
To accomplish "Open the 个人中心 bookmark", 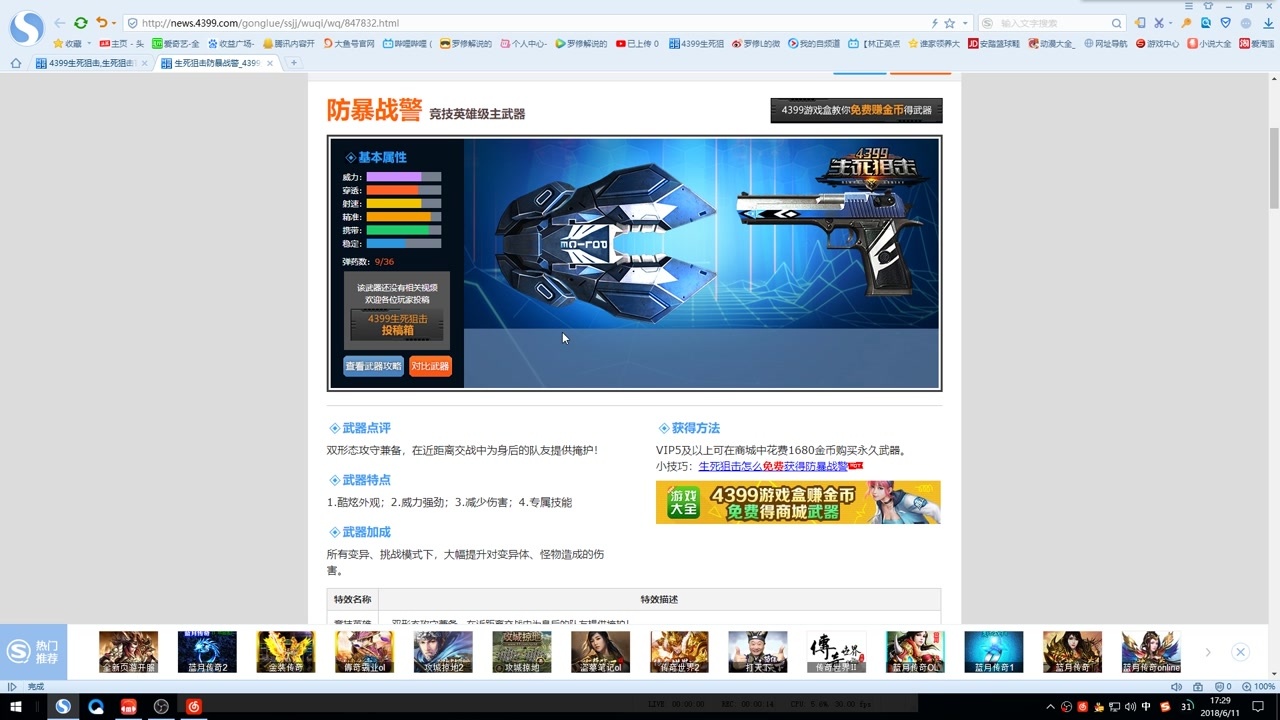I will [523, 44].
